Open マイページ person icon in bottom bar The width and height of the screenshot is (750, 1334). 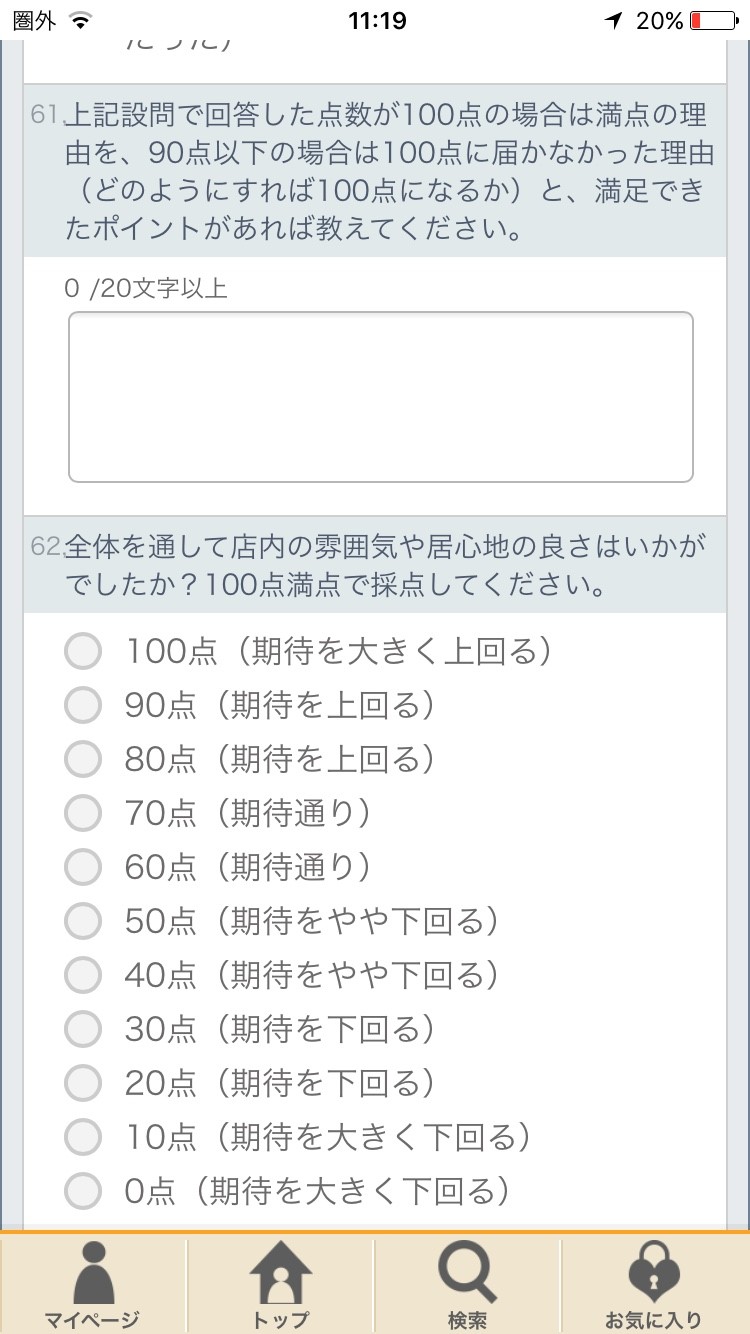coord(93,1284)
